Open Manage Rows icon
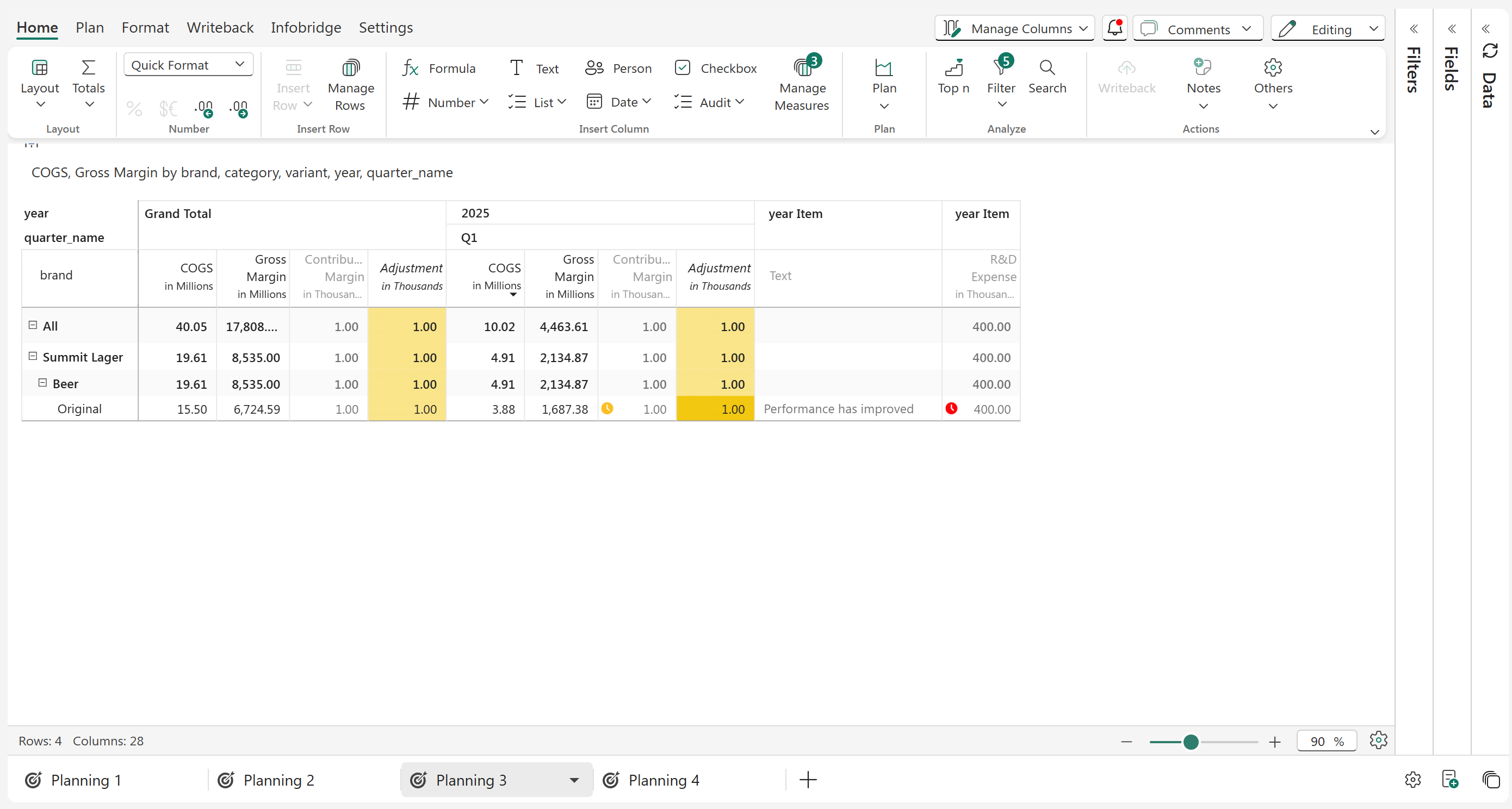 350,69
